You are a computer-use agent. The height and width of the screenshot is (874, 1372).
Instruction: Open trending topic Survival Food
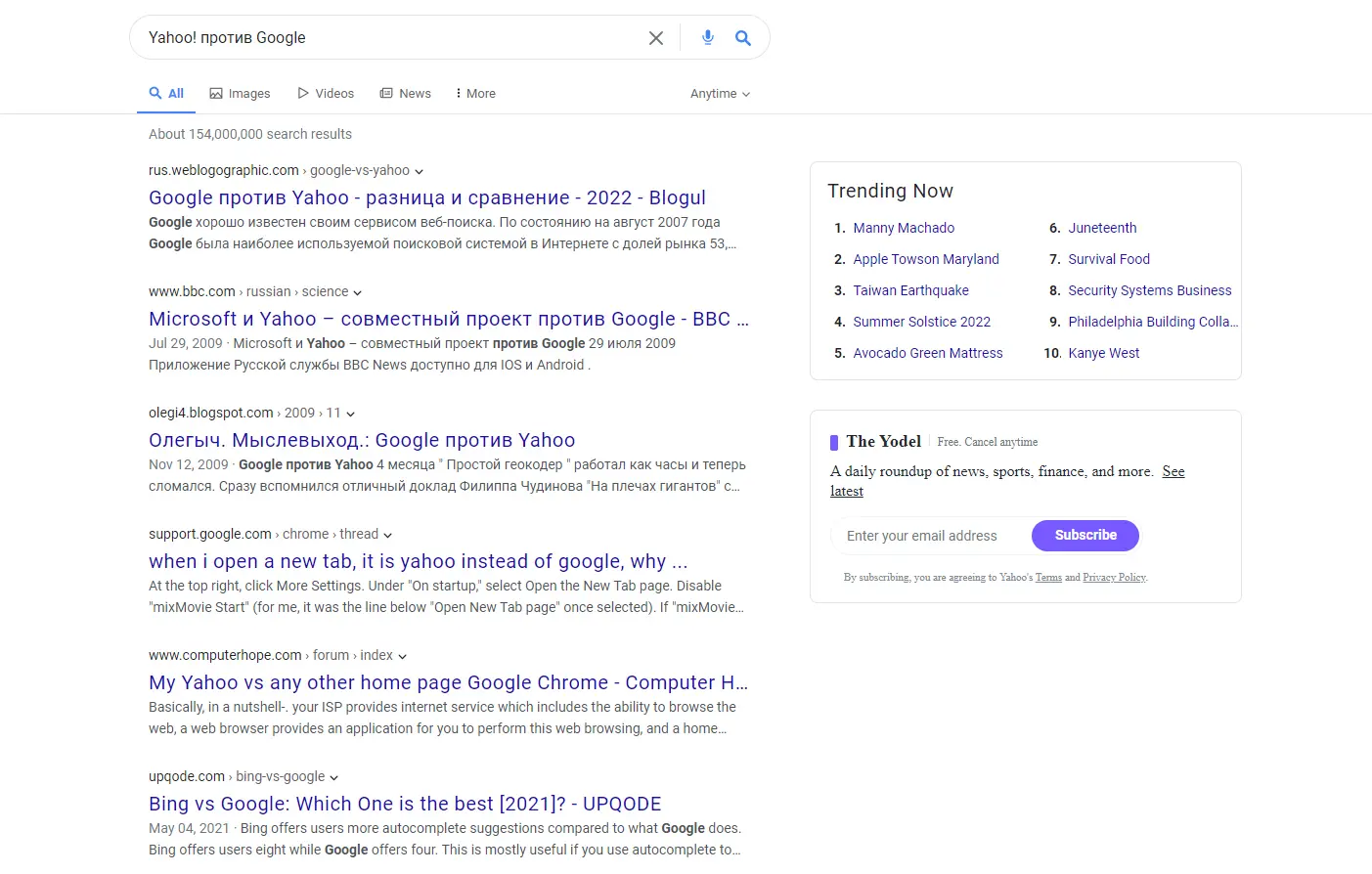click(1109, 259)
